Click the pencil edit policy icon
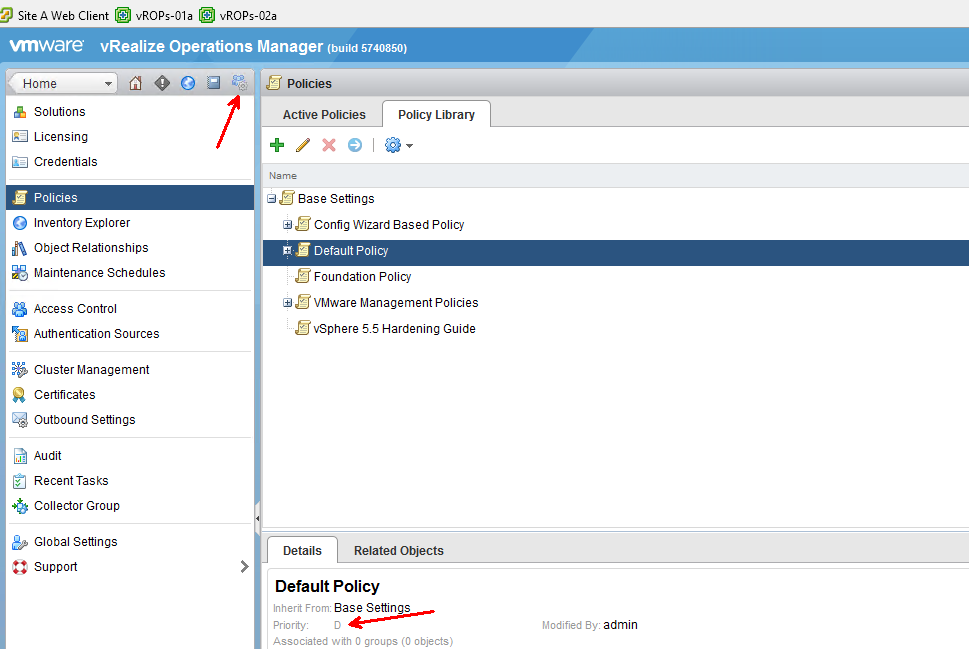Image resolution: width=969 pixels, height=649 pixels. (303, 146)
